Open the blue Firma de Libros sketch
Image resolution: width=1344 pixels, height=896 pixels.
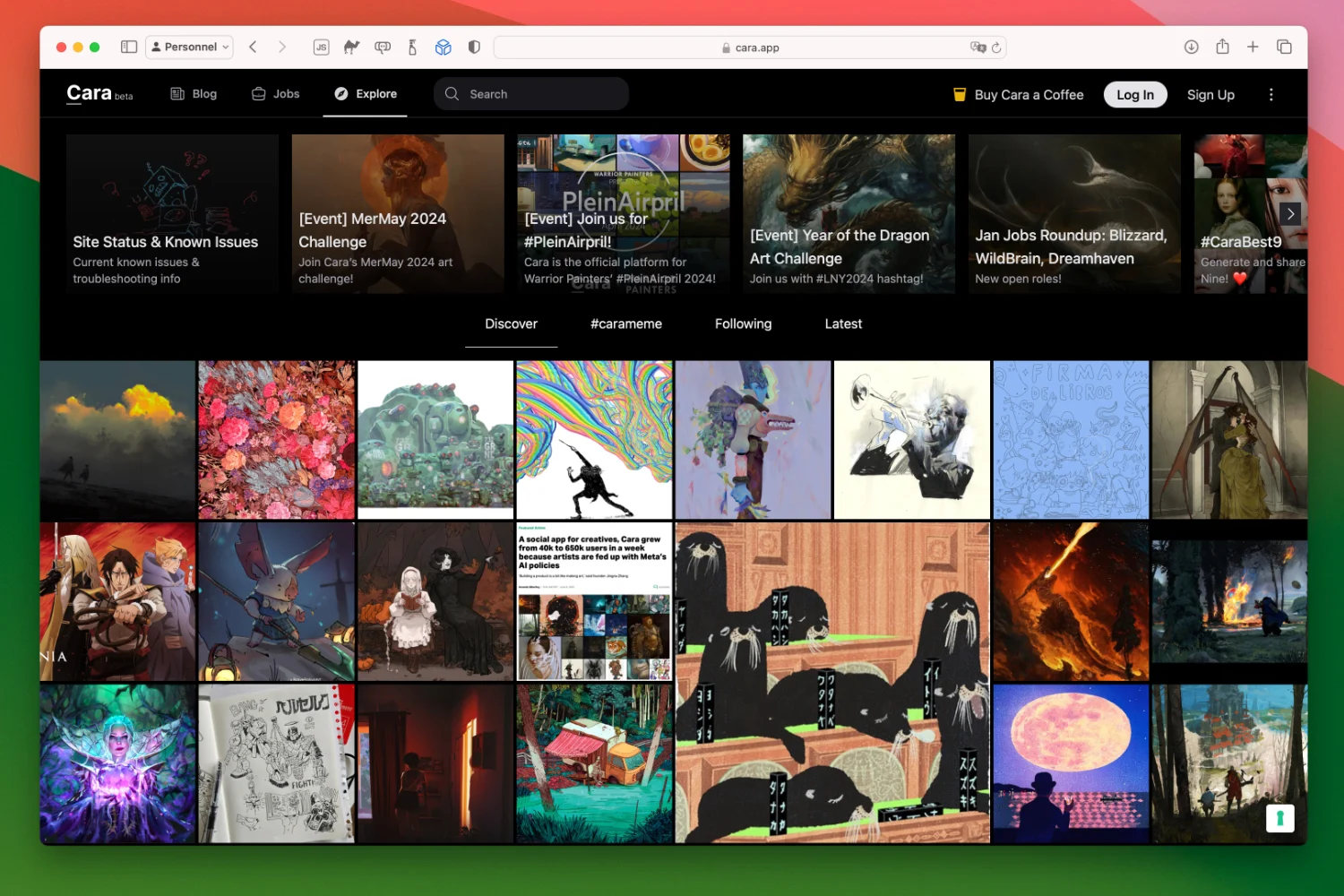(1071, 440)
